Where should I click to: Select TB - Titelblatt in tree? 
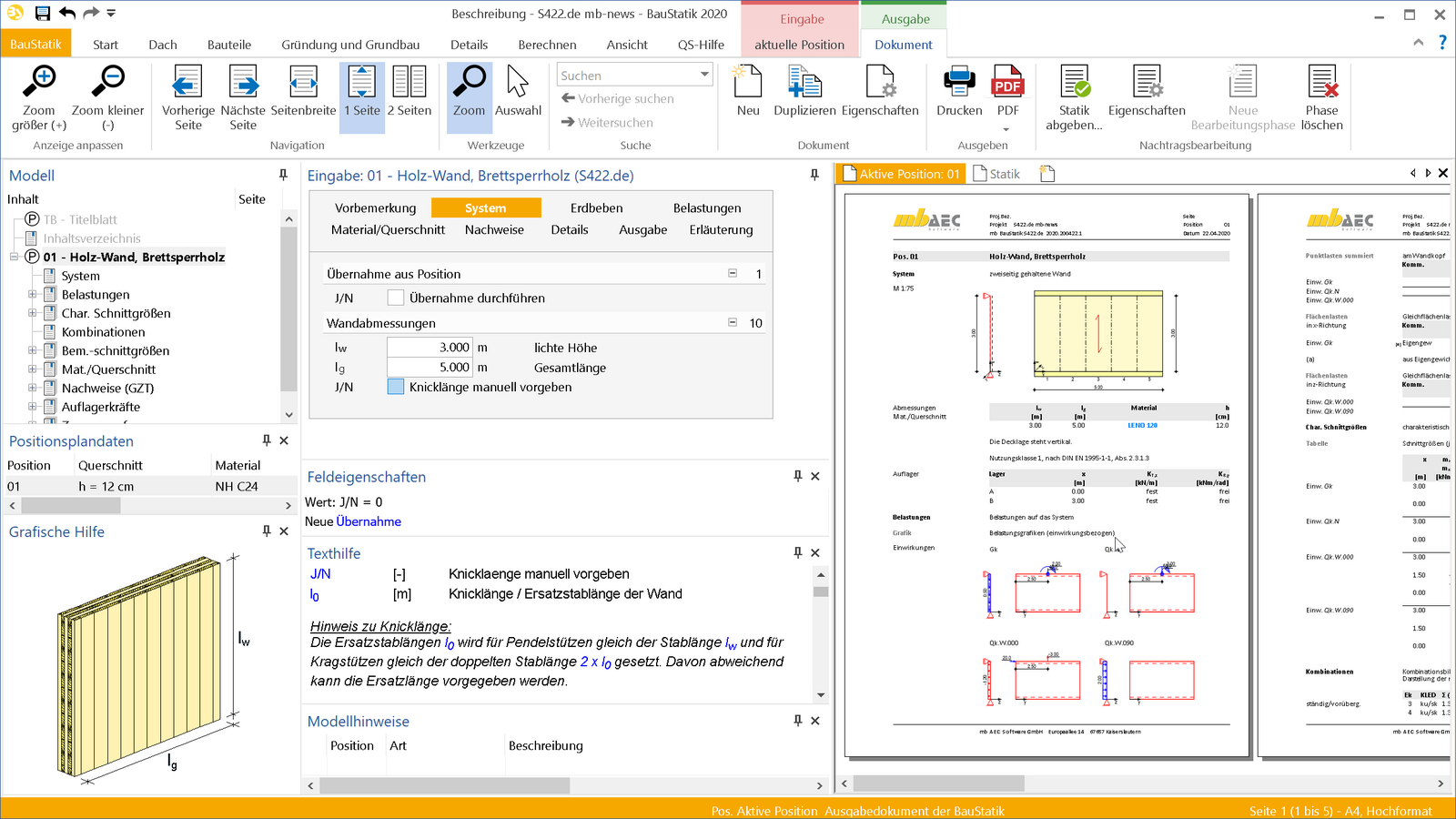coord(80,219)
